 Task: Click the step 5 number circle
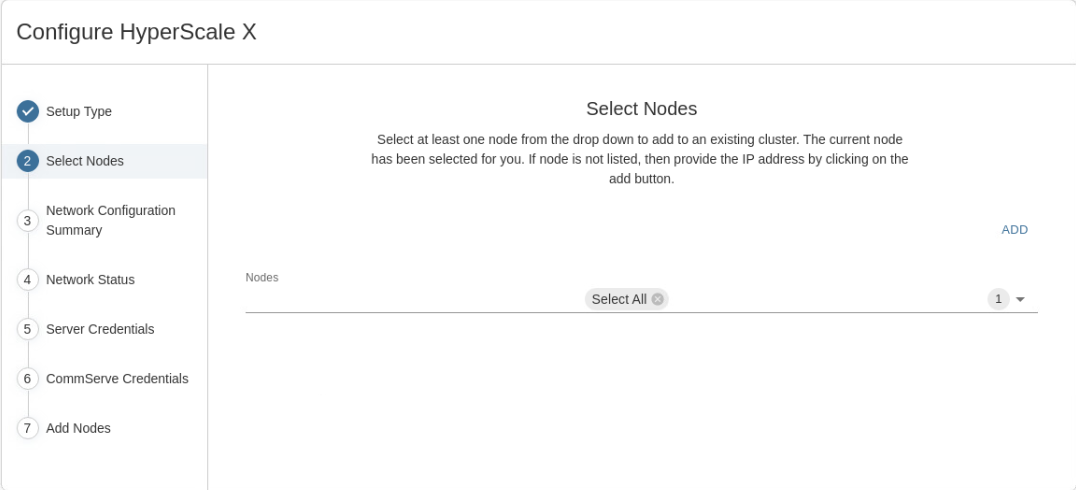tap(28, 329)
